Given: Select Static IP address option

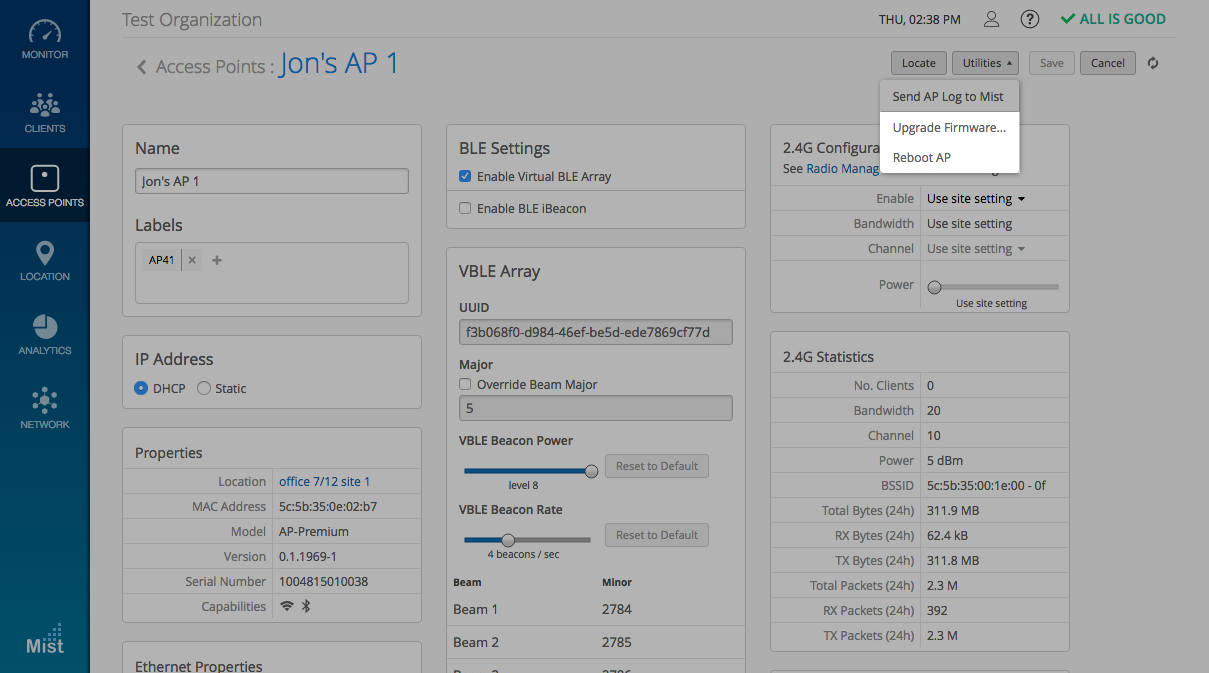Looking at the screenshot, I should [204, 388].
